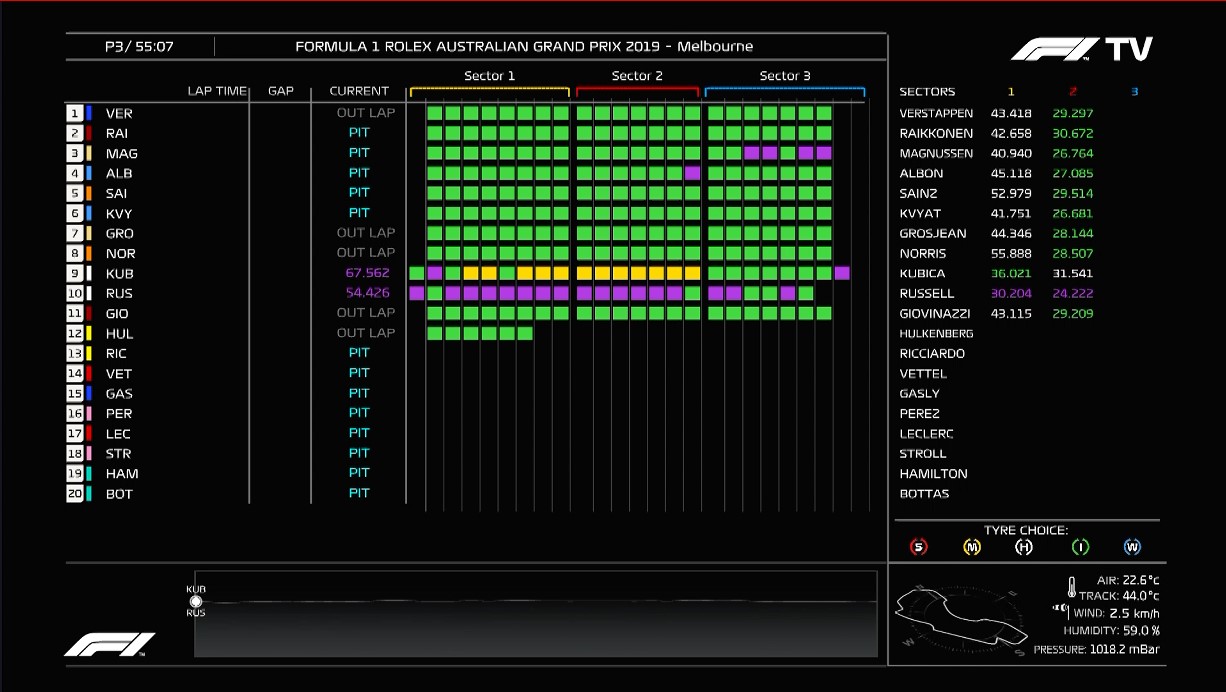Click the CURRENT column header
The height and width of the screenshot is (692, 1226).
pyautogui.click(x=359, y=91)
